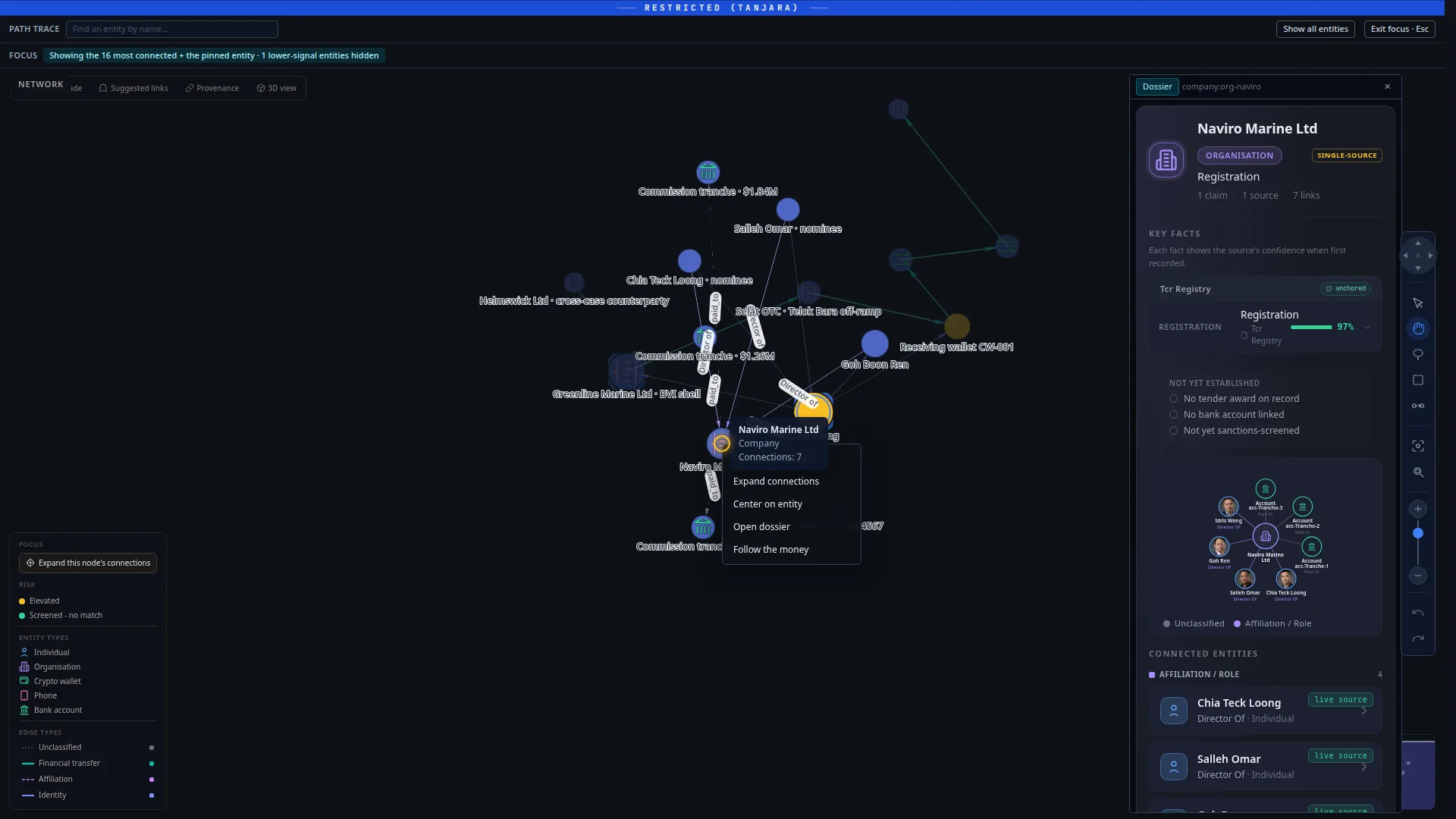Viewport: 1456px width, 819px height.
Task: Toggle Unclassified edge type visibility
Action: (152, 748)
